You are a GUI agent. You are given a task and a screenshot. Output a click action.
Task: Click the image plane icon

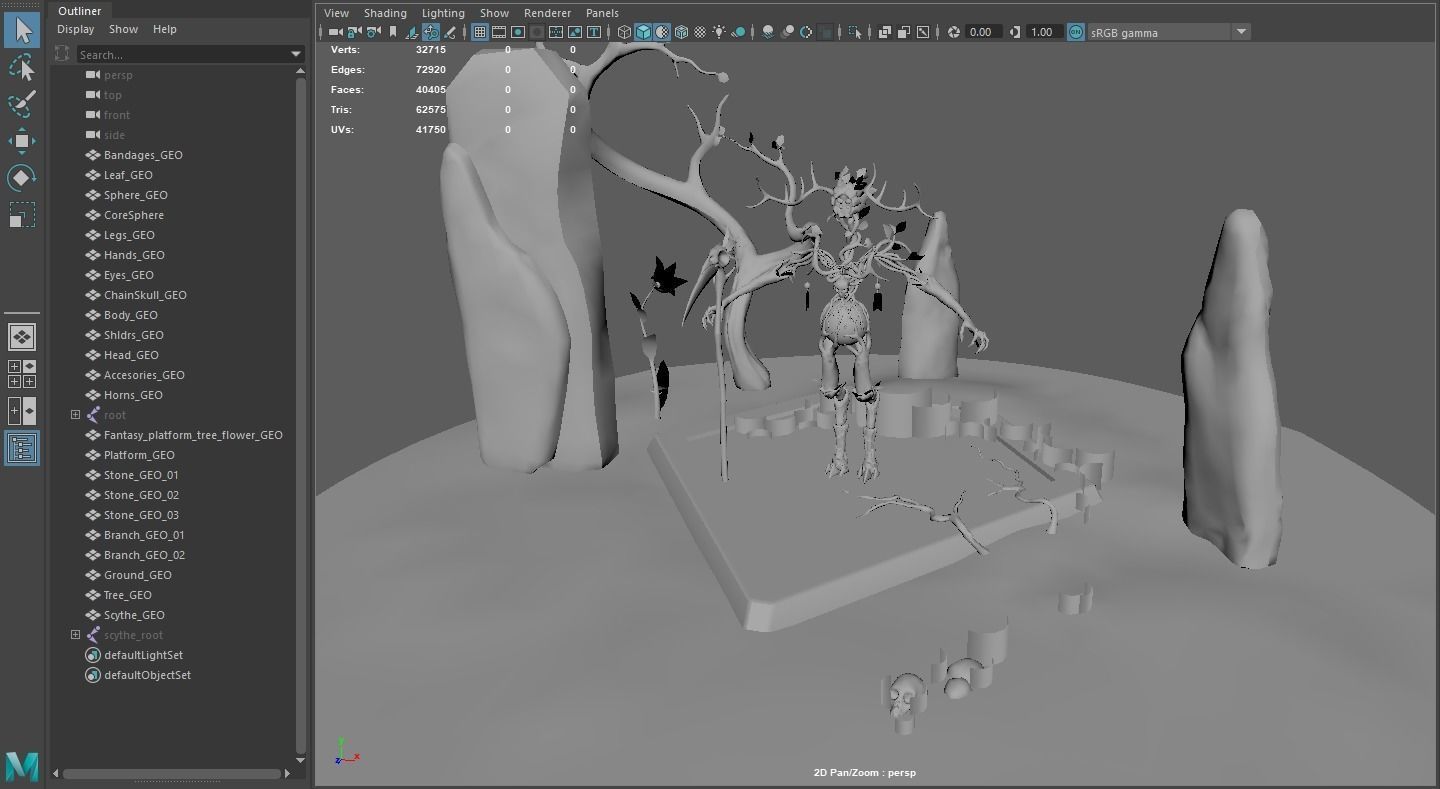[412, 32]
